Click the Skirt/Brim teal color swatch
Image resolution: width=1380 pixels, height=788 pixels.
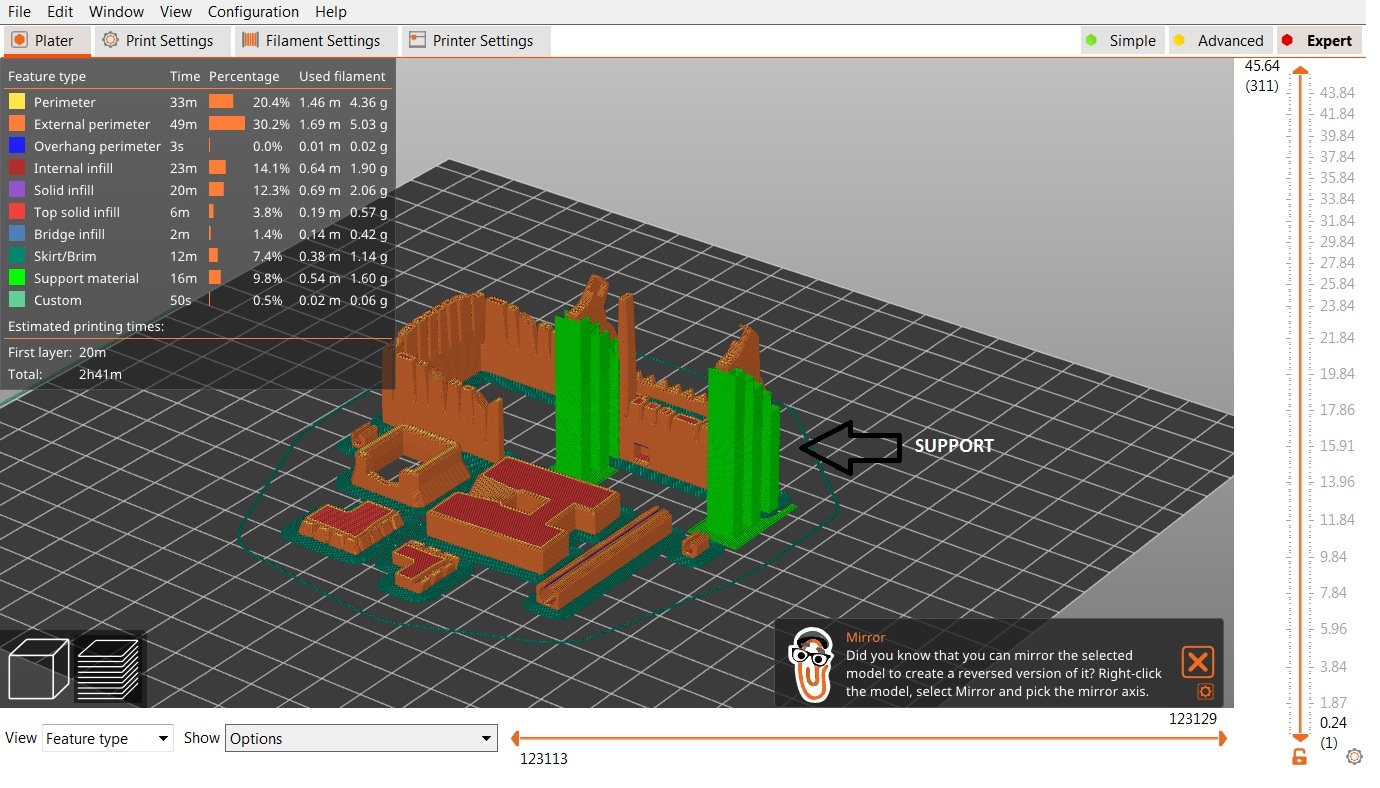click(17, 256)
